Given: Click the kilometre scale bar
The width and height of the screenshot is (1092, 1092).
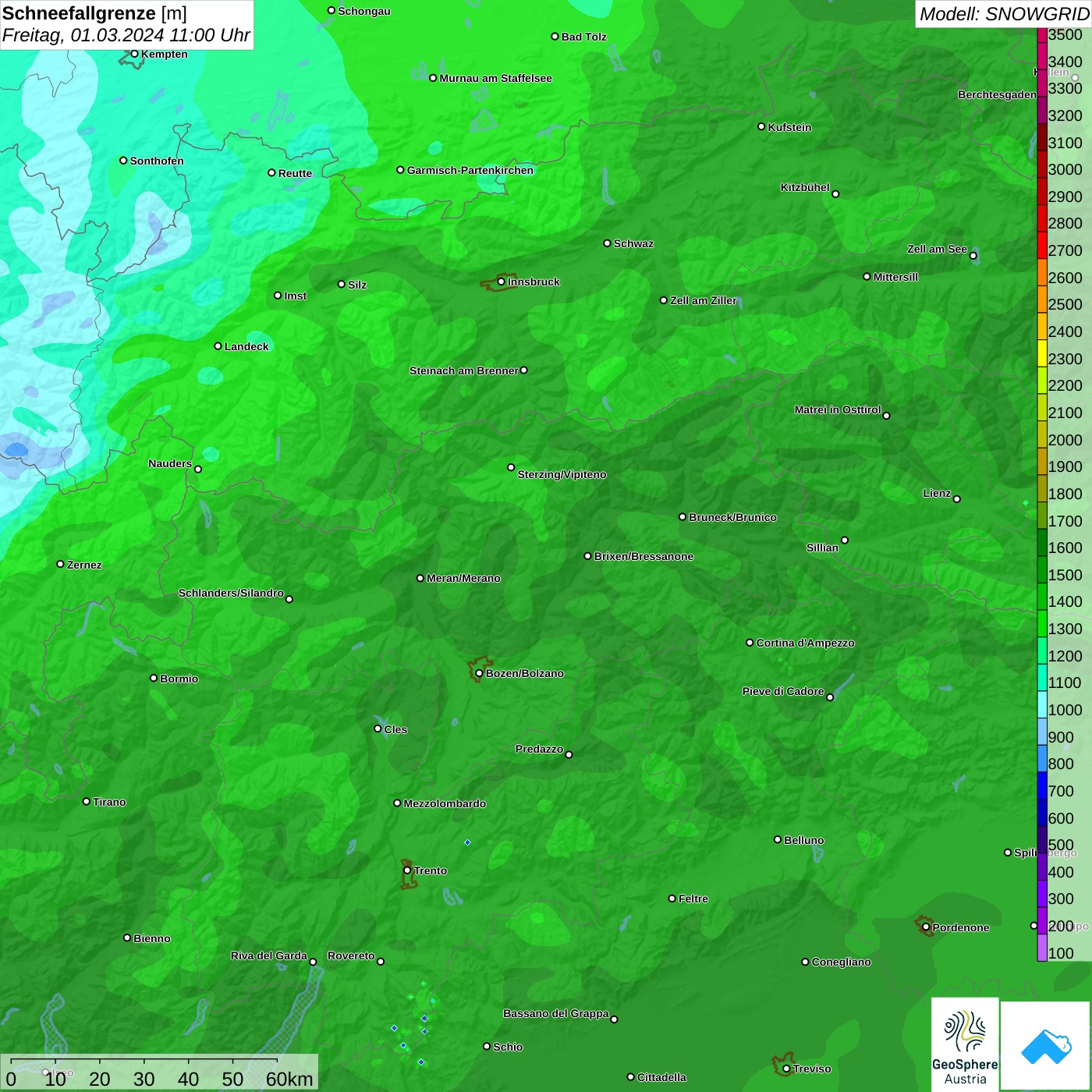Looking at the screenshot, I should (x=144, y=1061).
